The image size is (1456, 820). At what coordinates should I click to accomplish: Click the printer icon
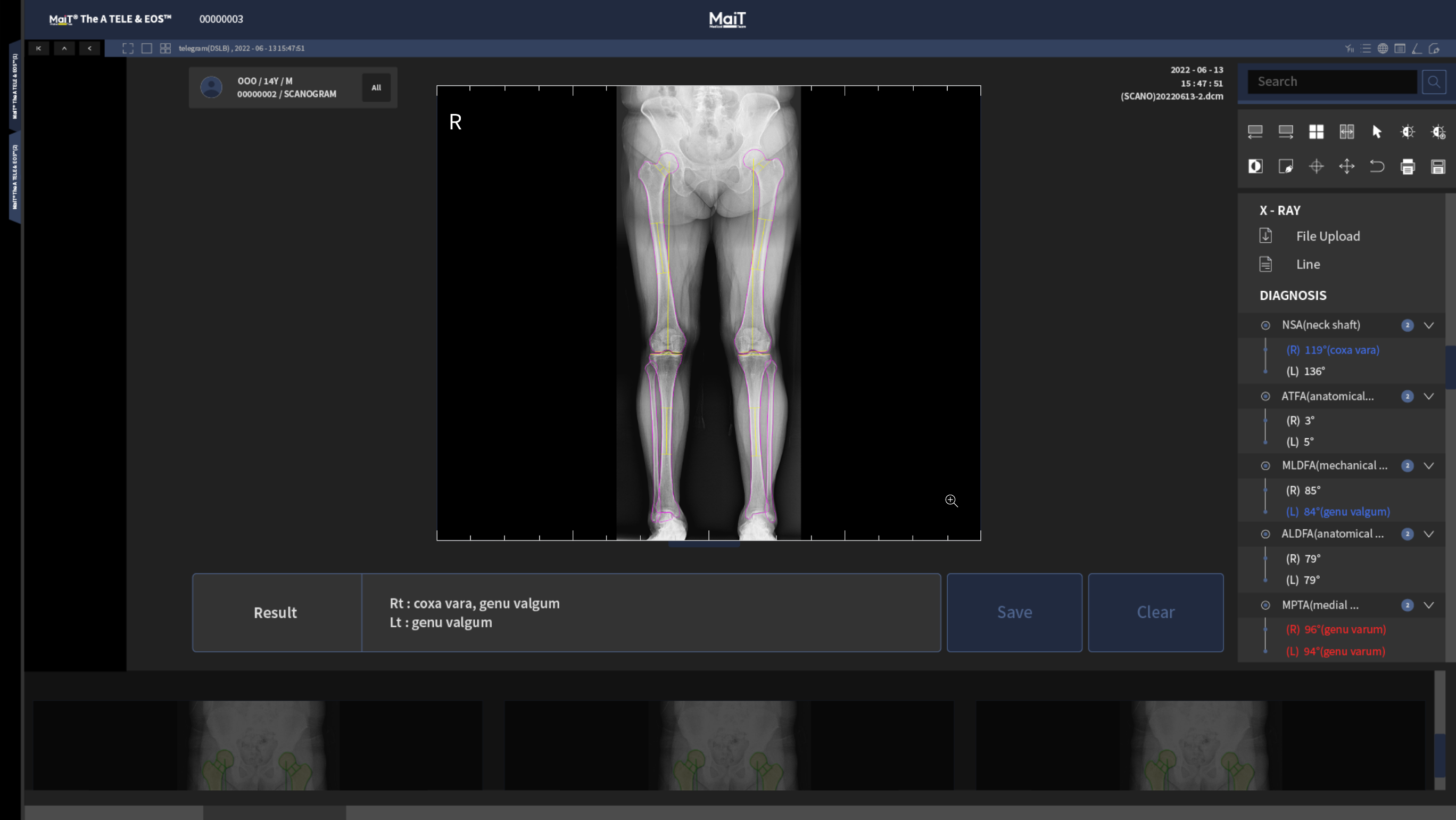(1408, 166)
